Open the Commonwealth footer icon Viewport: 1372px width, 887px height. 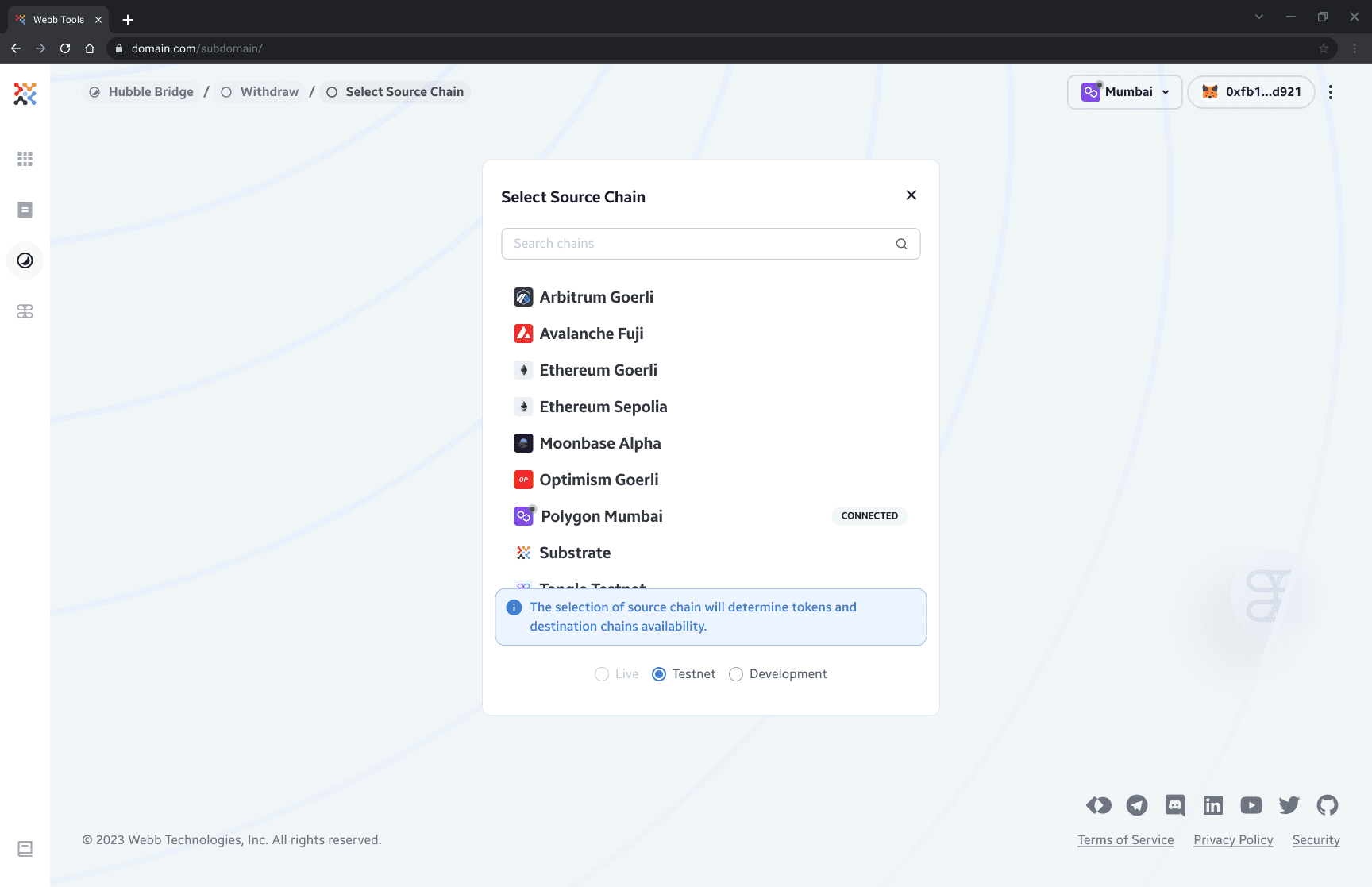click(1099, 805)
